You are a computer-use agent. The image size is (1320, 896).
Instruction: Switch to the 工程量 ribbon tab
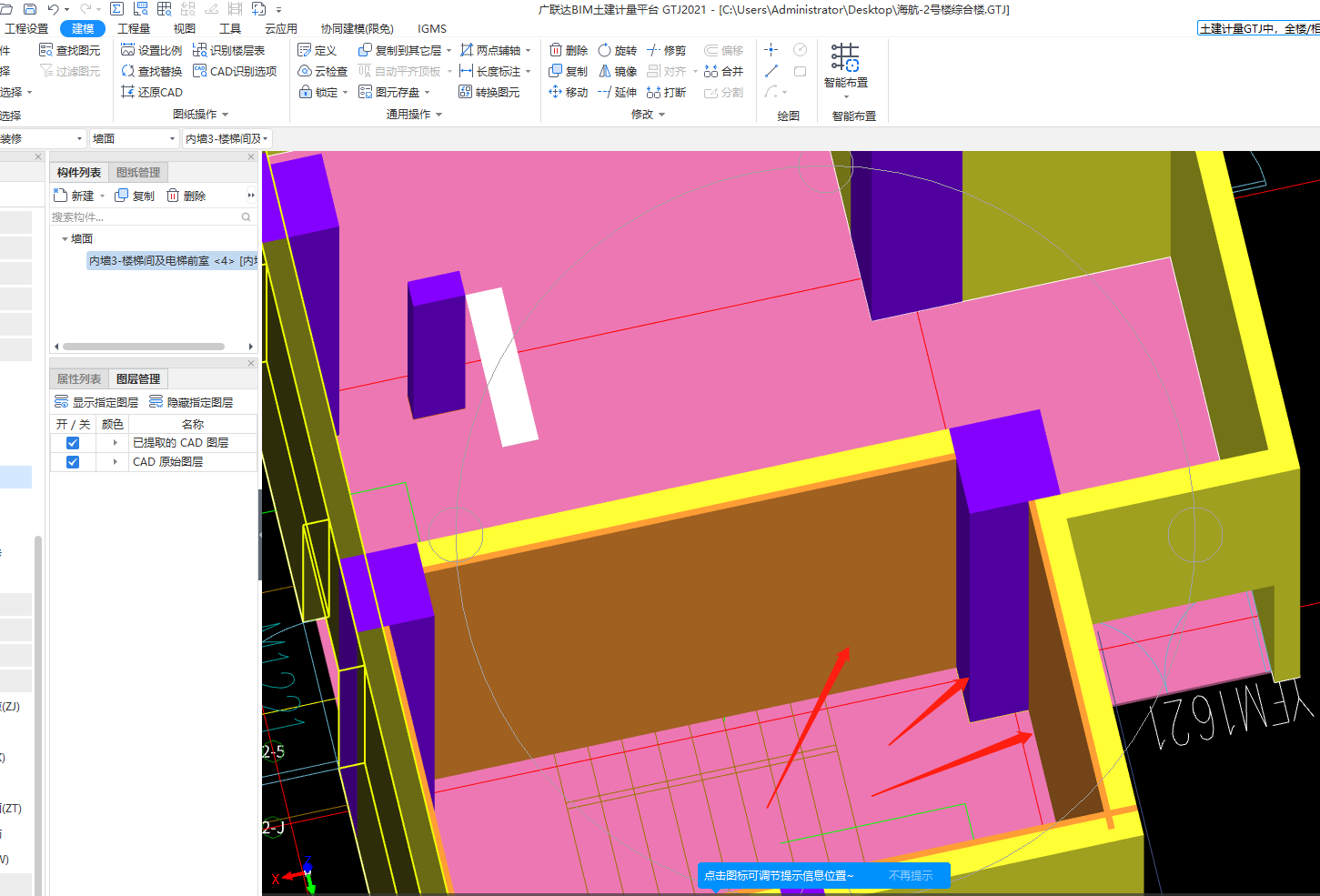click(134, 28)
